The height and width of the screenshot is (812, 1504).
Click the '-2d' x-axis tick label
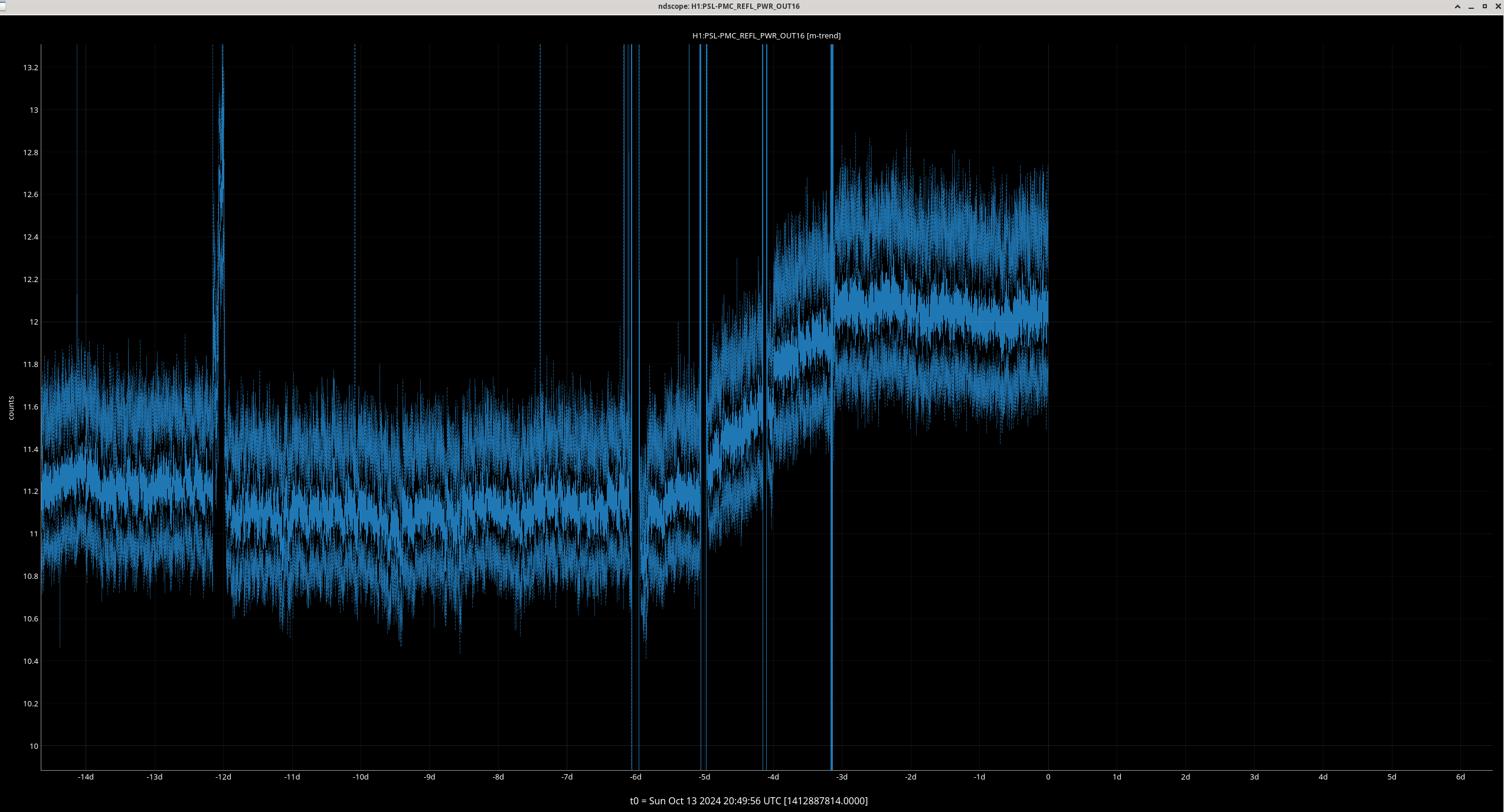(x=911, y=777)
